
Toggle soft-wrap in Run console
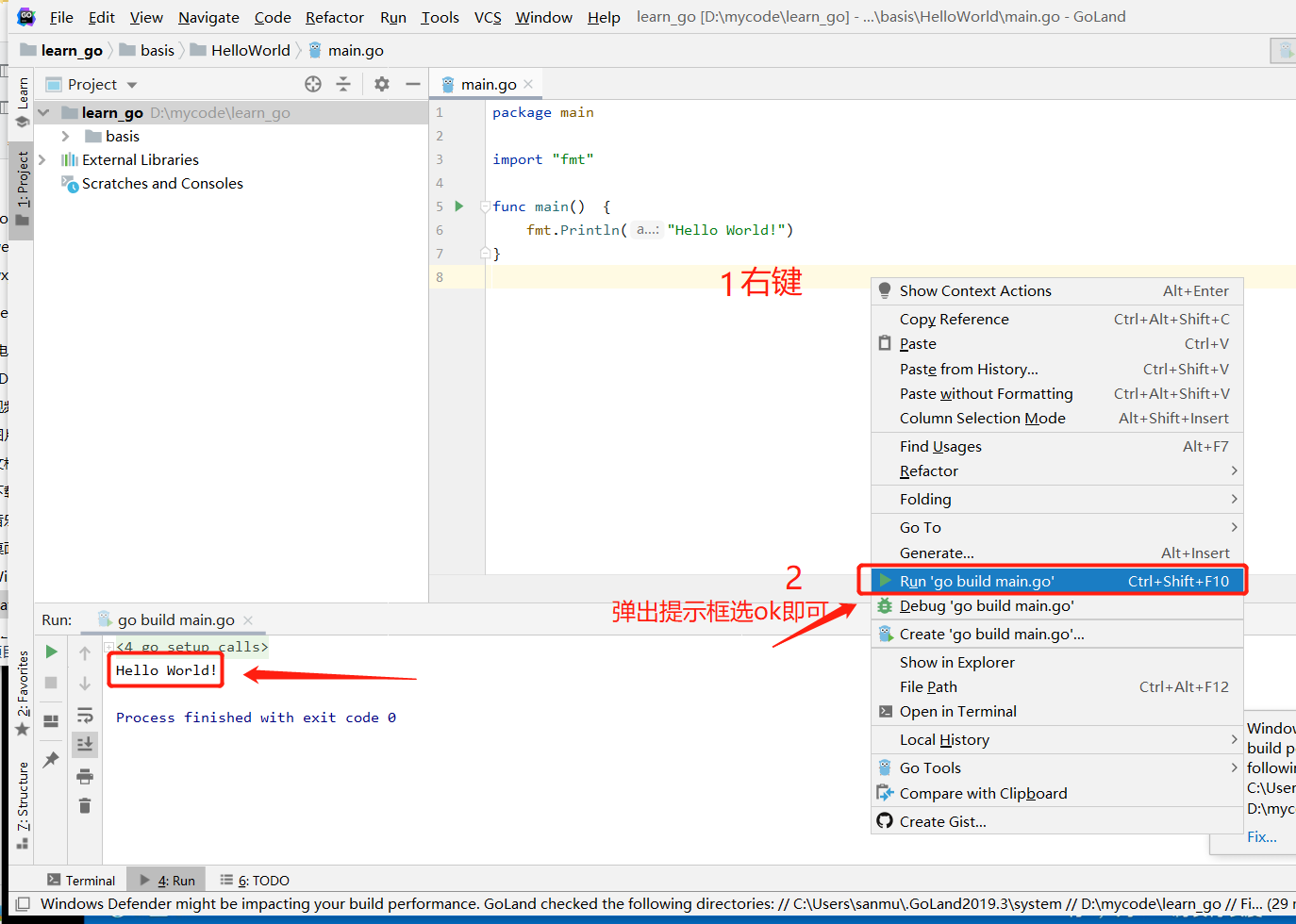(x=85, y=715)
